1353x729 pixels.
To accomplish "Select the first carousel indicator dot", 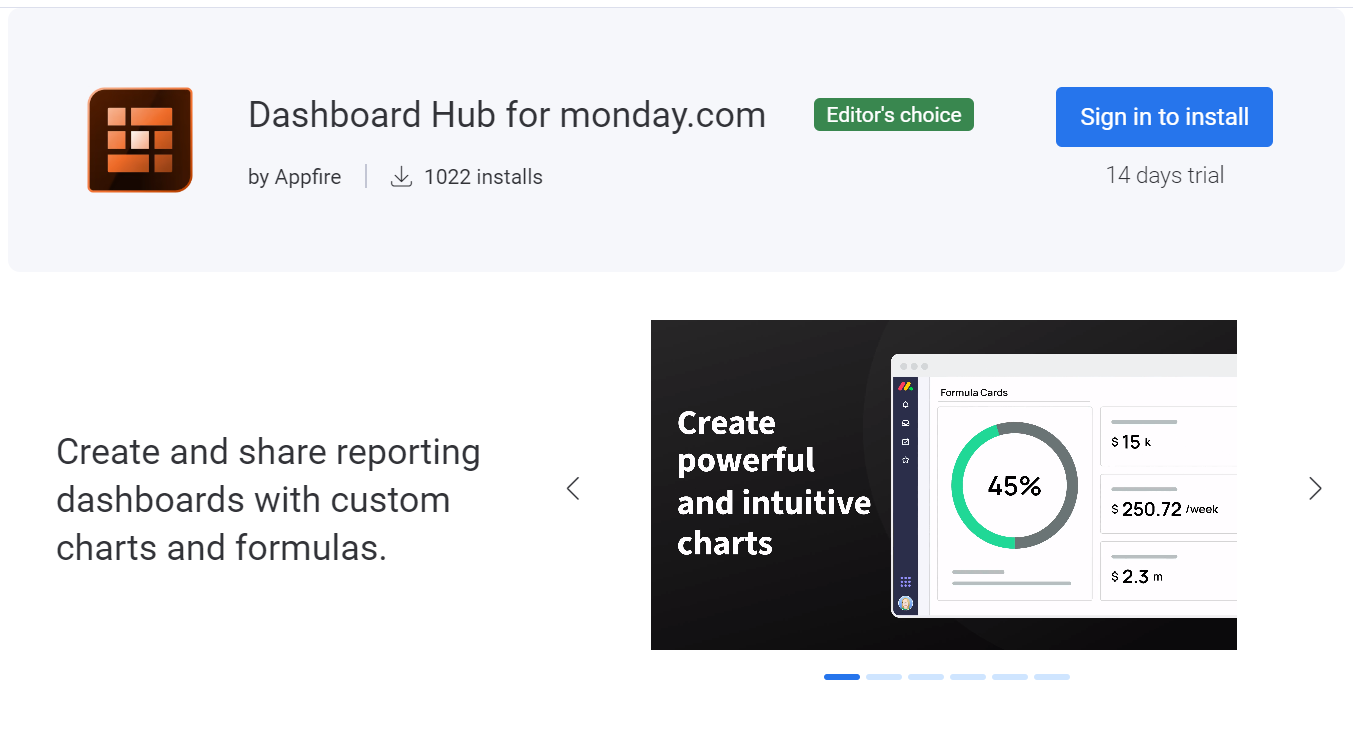I will 842,677.
